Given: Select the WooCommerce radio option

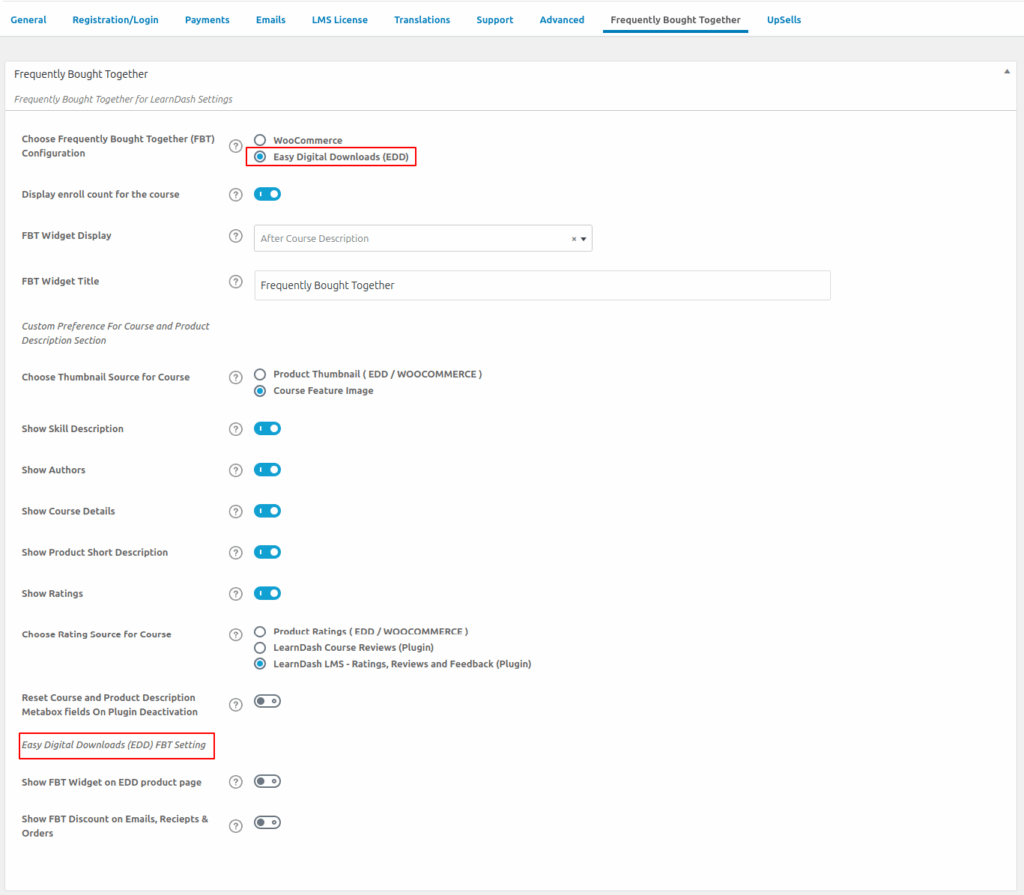Looking at the screenshot, I should (x=260, y=141).
